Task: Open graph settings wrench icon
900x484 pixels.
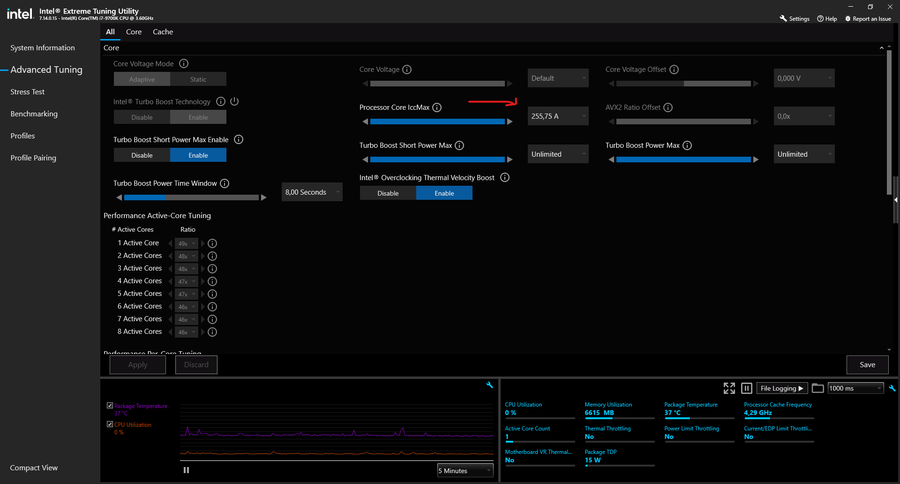Action: pos(490,385)
